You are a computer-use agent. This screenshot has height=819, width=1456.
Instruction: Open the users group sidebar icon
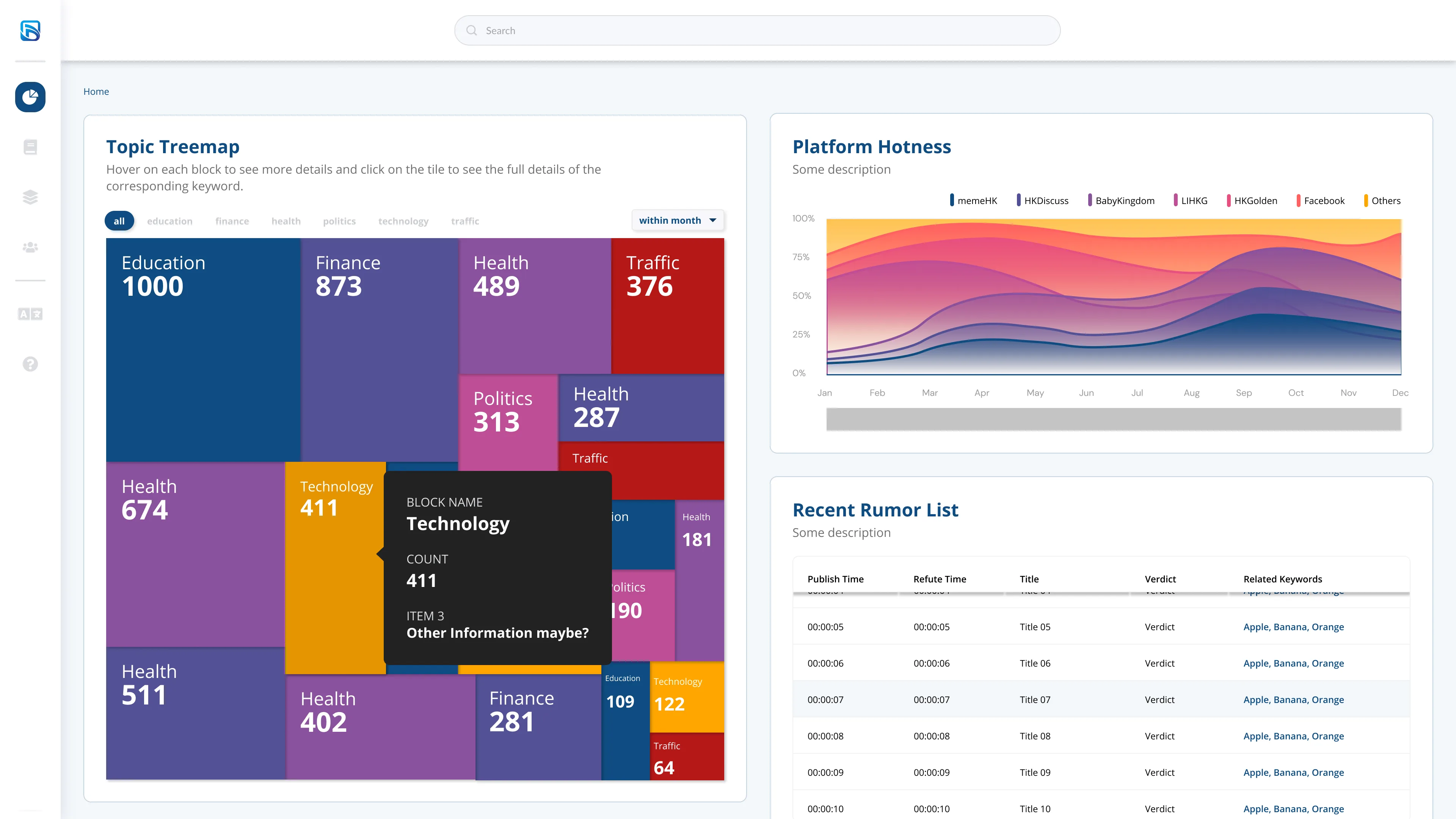(x=30, y=247)
